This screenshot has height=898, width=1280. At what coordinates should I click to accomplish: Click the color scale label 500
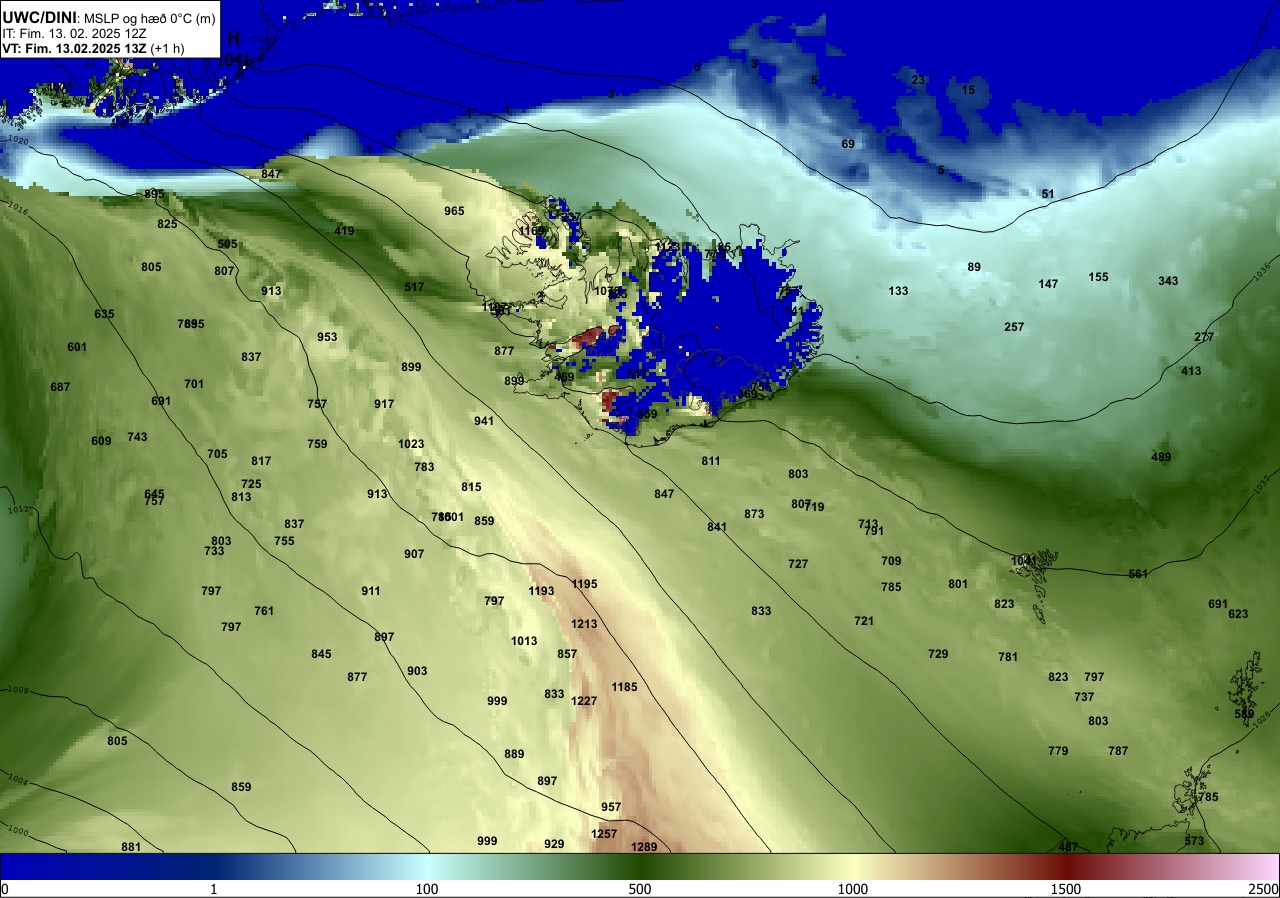coord(640,889)
